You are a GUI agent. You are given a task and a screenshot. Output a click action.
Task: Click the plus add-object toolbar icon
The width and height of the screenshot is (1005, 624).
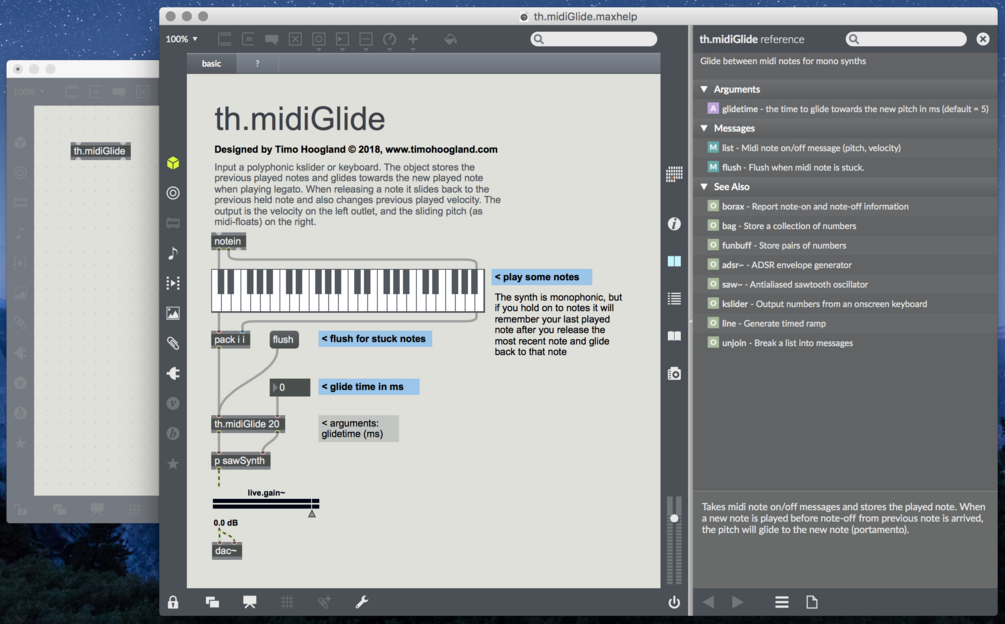coord(413,40)
